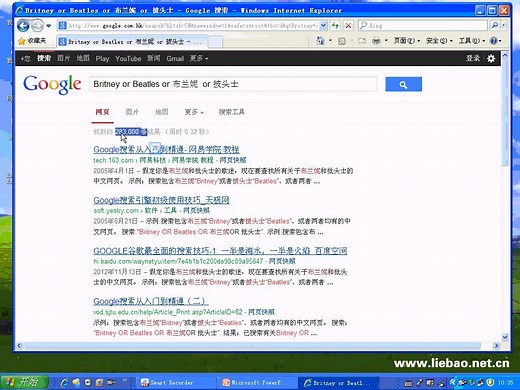This screenshot has height=390, width=520.
Task: Open 搜索工具 search tools
Action: click(232, 112)
